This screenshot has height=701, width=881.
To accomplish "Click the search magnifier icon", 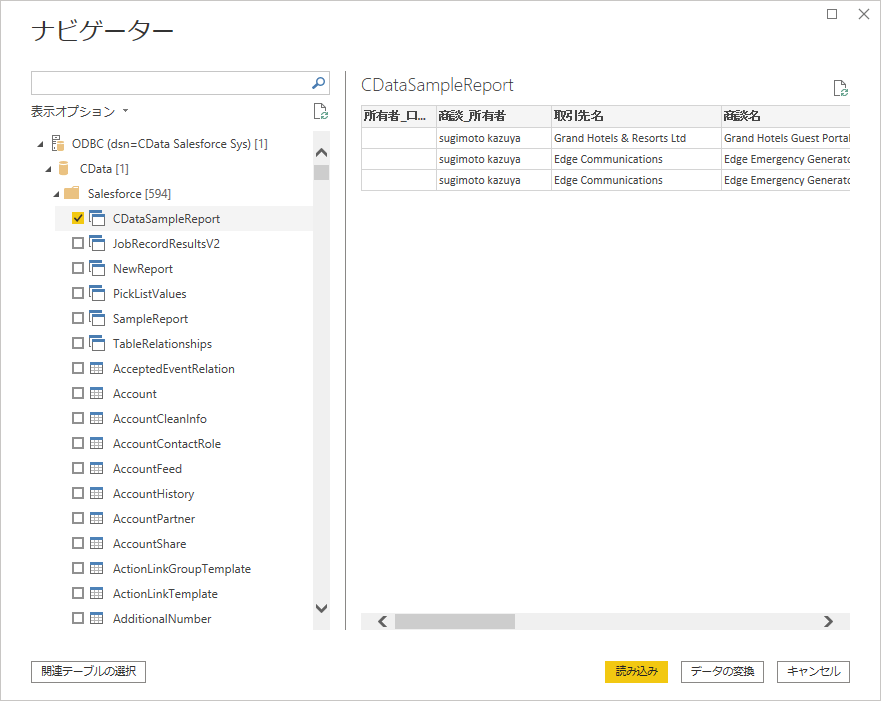I will pos(319,83).
